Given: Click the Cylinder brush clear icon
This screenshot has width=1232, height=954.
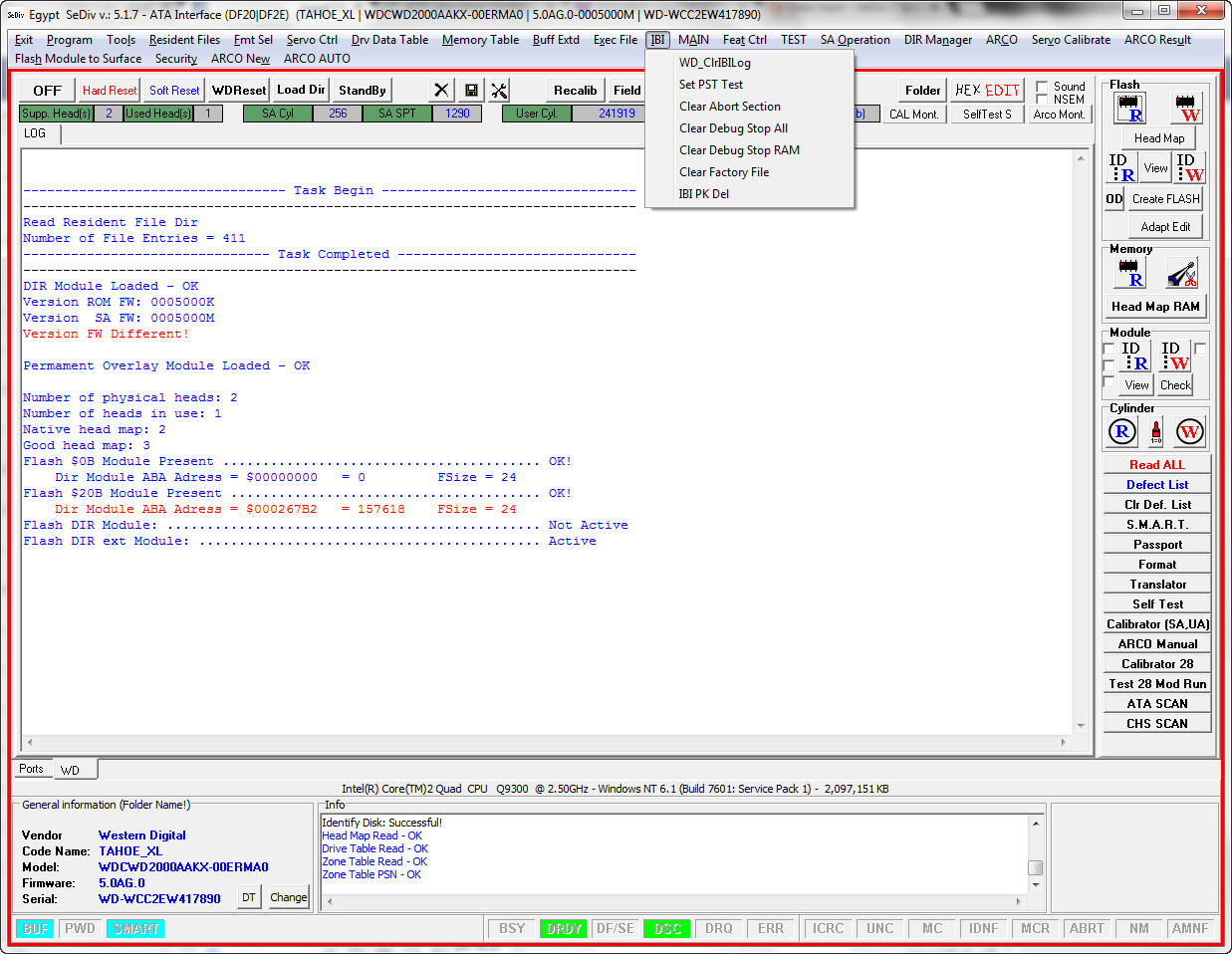Looking at the screenshot, I should tap(1156, 431).
